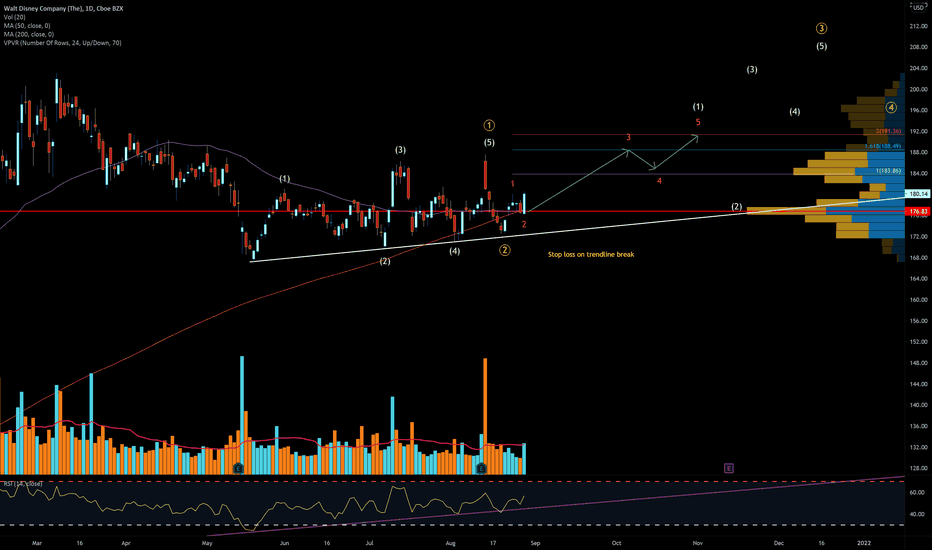
Task: Select the circled yellow 4 wave label
Action: 891,108
